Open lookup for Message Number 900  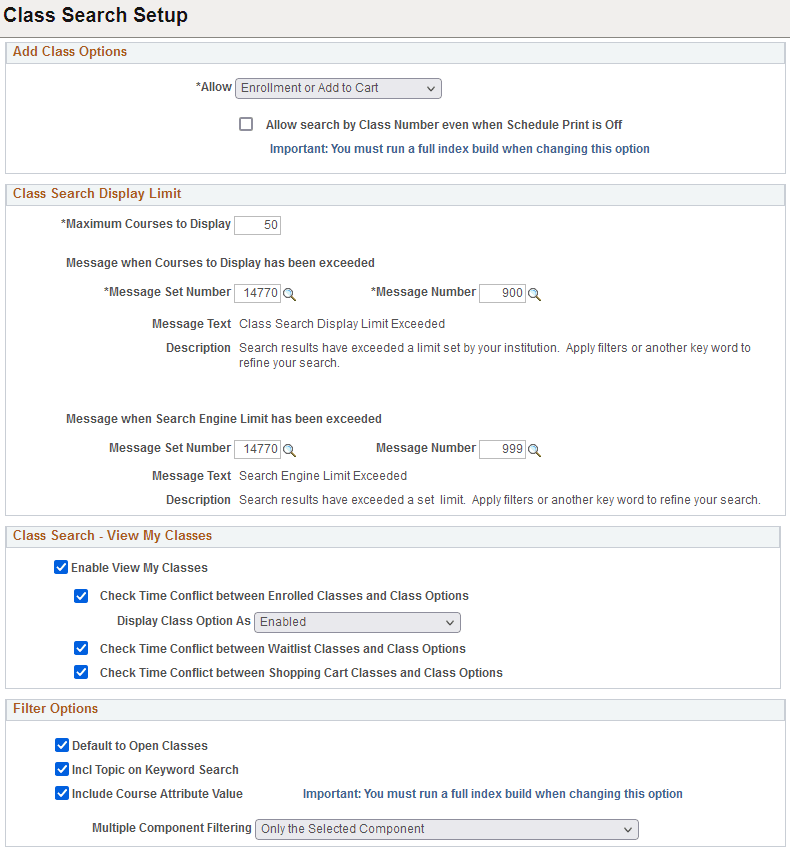click(534, 293)
